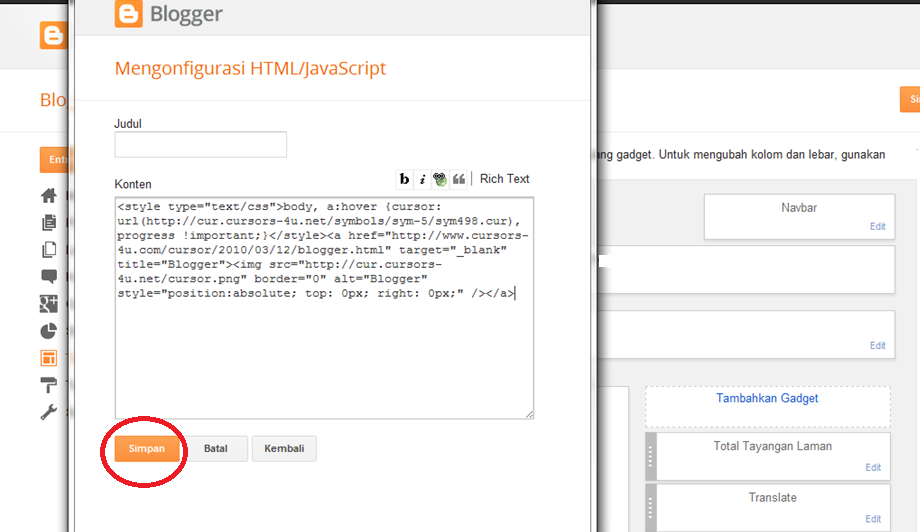Click the Translate gadget title
This screenshot has height=532, width=920.
pos(772,497)
